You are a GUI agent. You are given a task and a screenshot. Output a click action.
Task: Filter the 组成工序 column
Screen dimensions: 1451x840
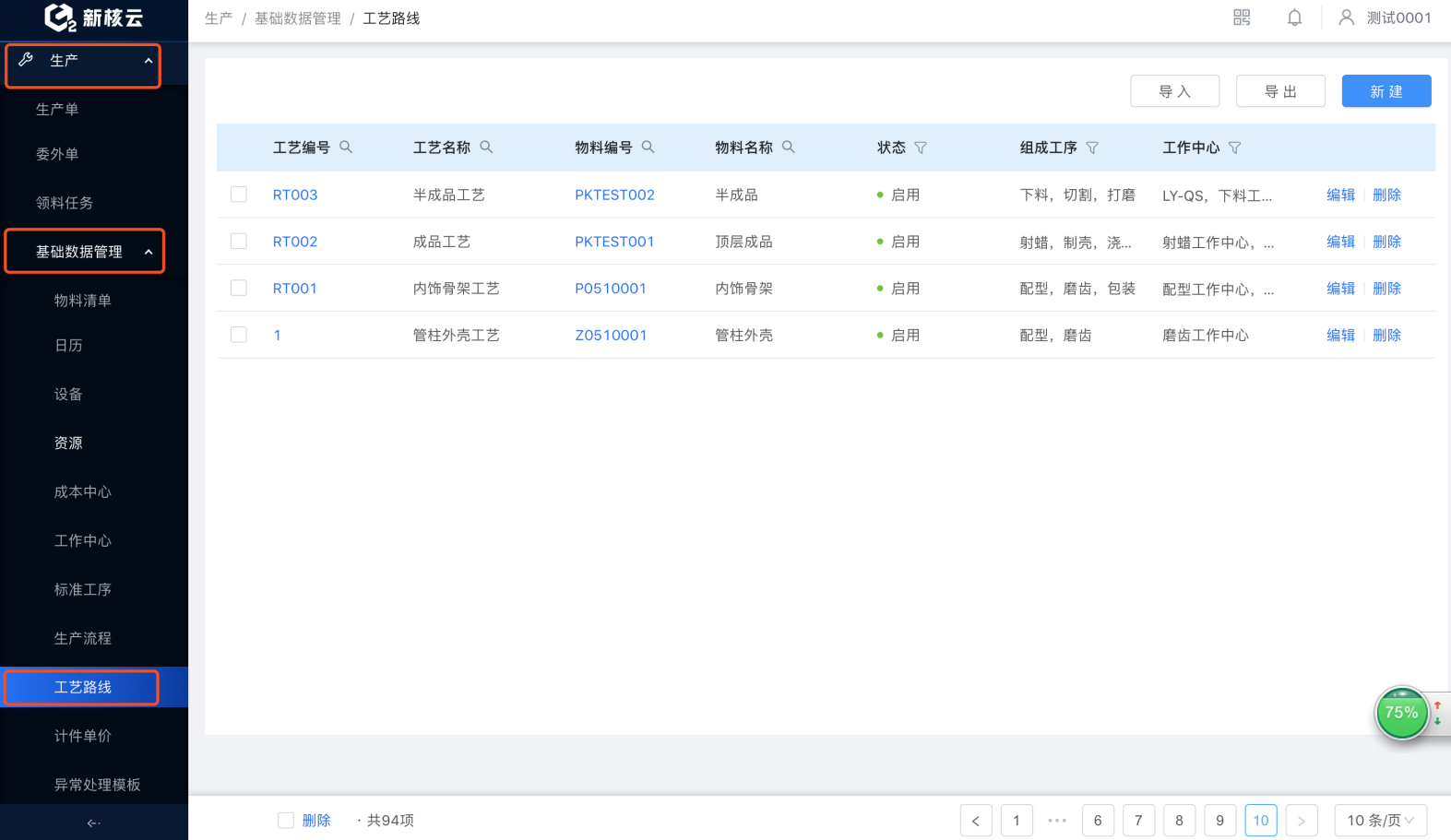[1092, 148]
